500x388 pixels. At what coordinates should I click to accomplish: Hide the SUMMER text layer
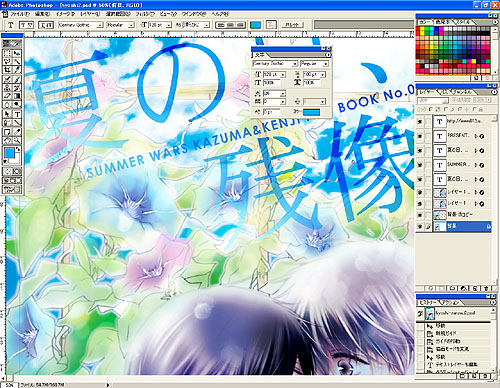point(420,165)
